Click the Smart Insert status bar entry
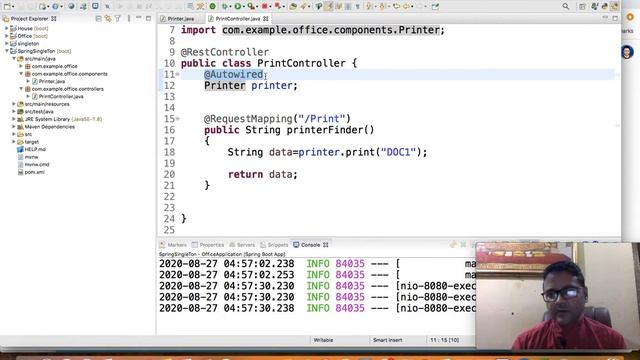Screen dimensions: 640x360 click(x=387, y=340)
